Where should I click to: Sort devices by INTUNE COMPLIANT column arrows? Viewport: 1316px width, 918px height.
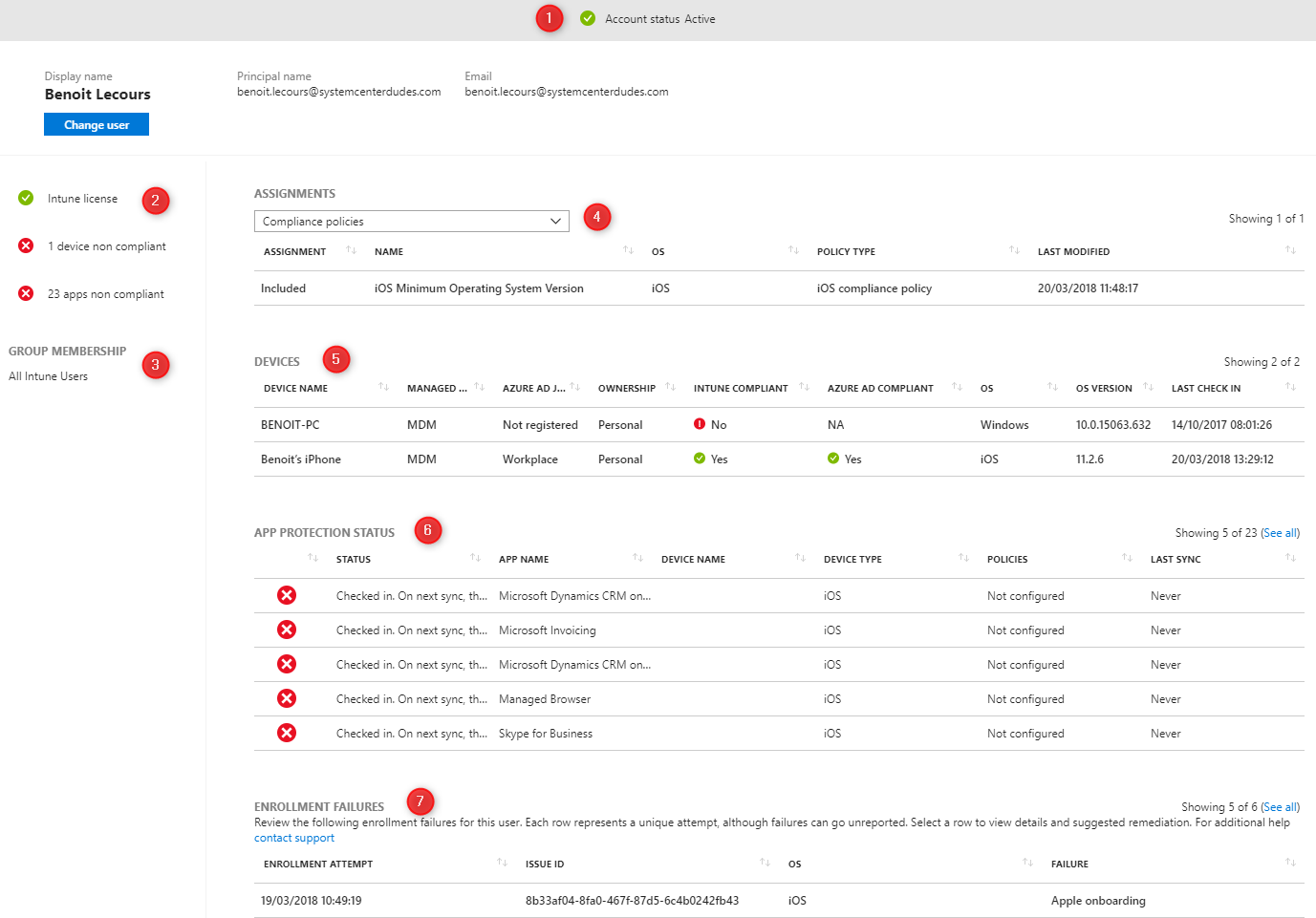(x=804, y=387)
